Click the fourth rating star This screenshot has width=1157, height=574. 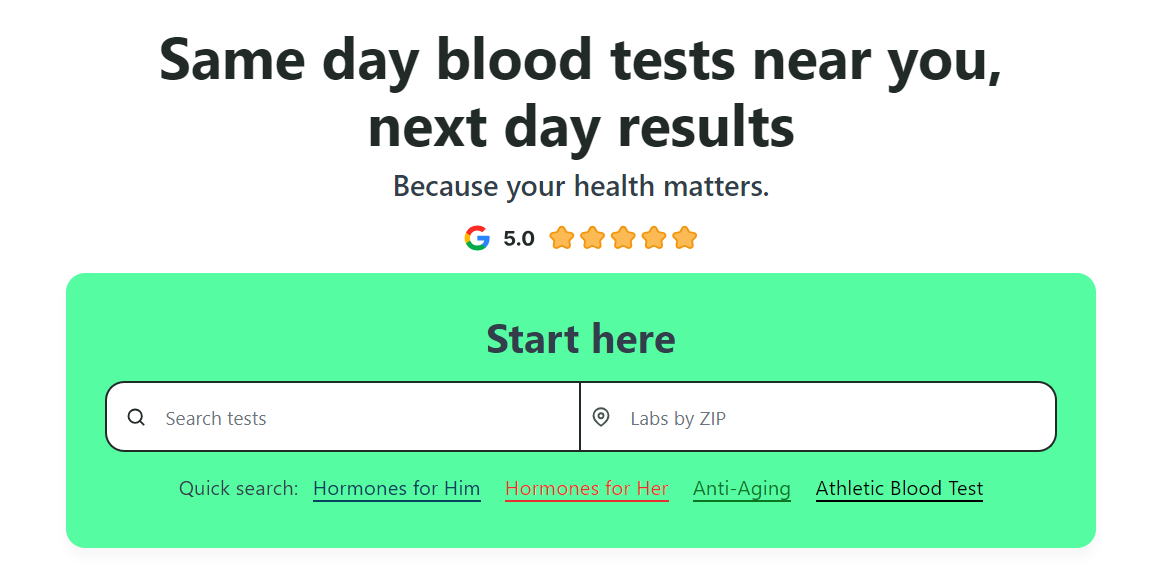654,238
